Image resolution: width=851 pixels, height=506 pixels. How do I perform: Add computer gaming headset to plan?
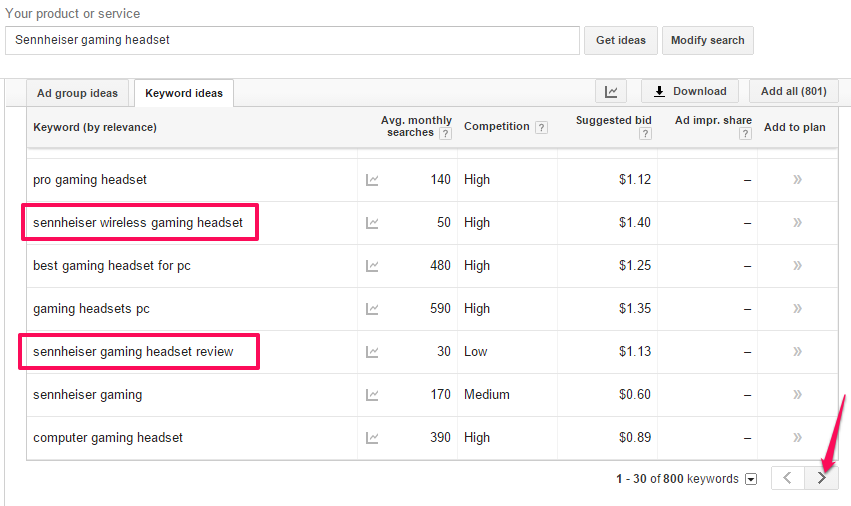click(797, 438)
